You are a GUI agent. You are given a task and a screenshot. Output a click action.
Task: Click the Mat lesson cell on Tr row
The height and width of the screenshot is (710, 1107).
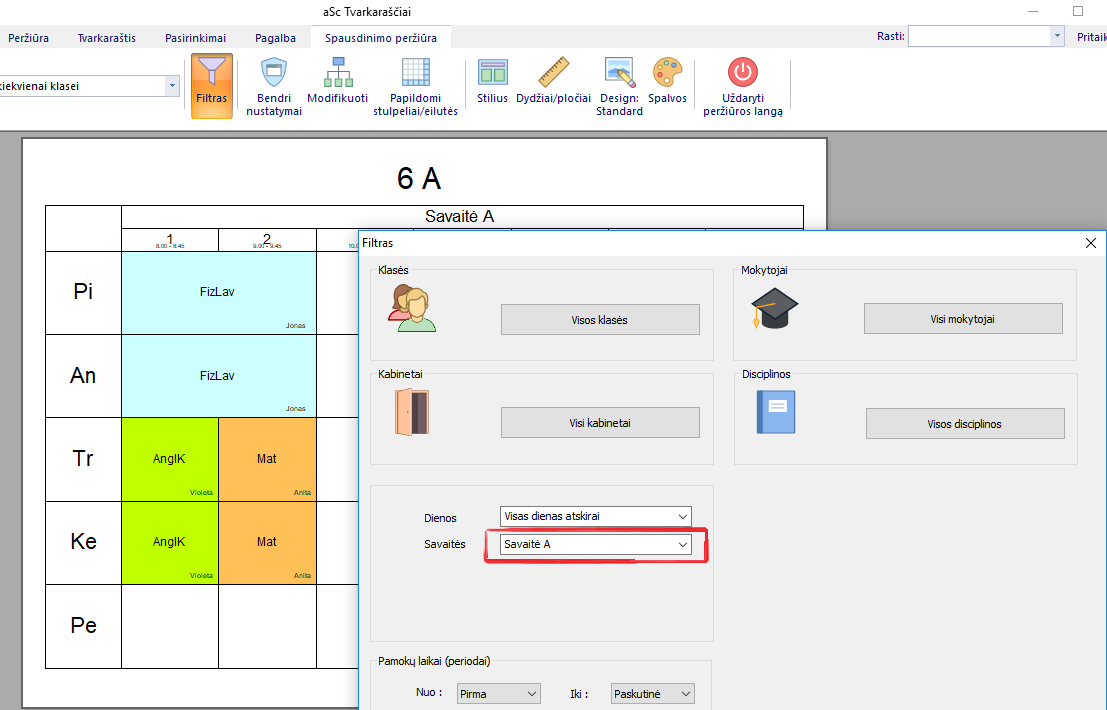pyautogui.click(x=267, y=459)
